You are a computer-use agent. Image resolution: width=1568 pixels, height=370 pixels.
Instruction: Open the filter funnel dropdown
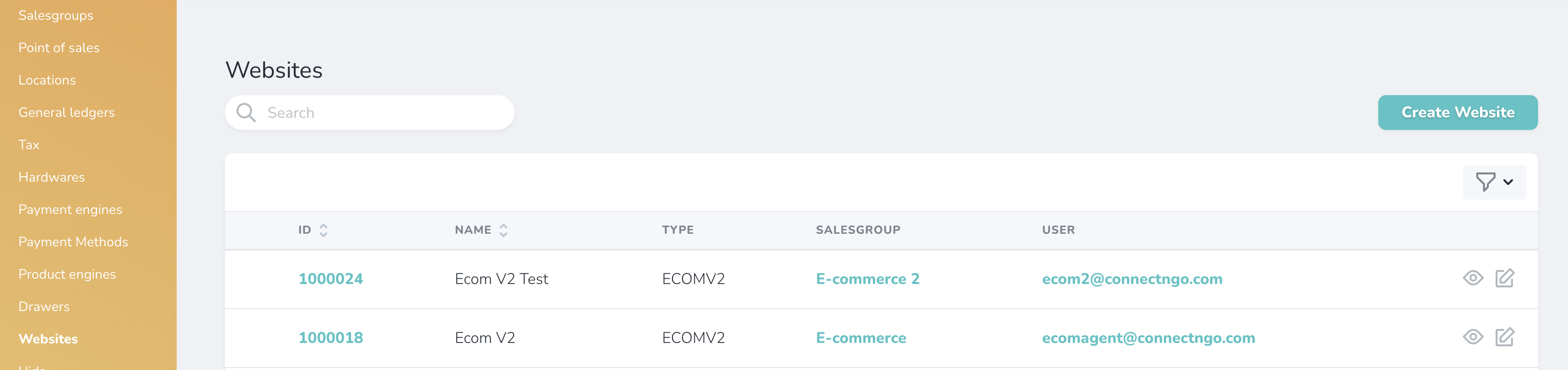tap(1494, 181)
